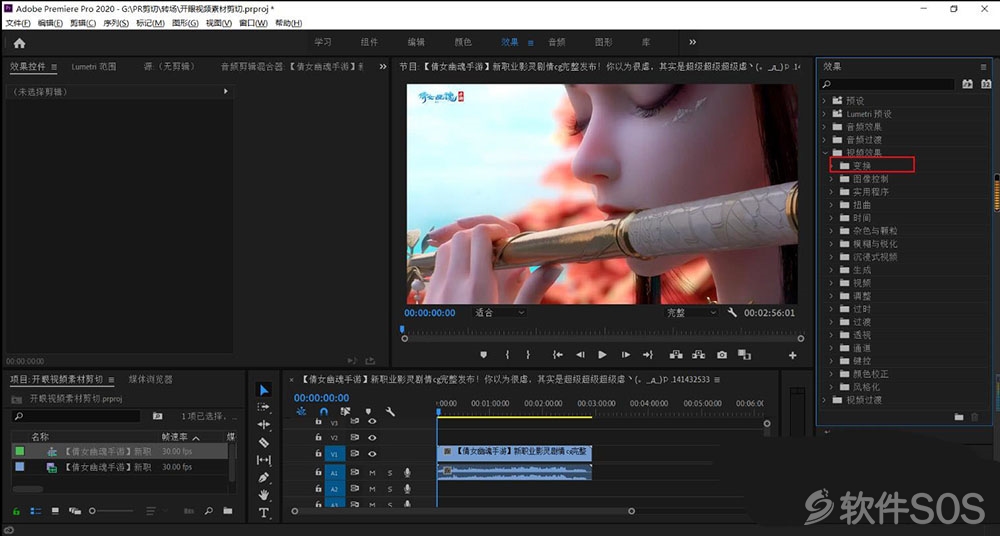Switch to the 媒体浏览器 tab
The width and height of the screenshot is (1000, 536).
(x=151, y=379)
